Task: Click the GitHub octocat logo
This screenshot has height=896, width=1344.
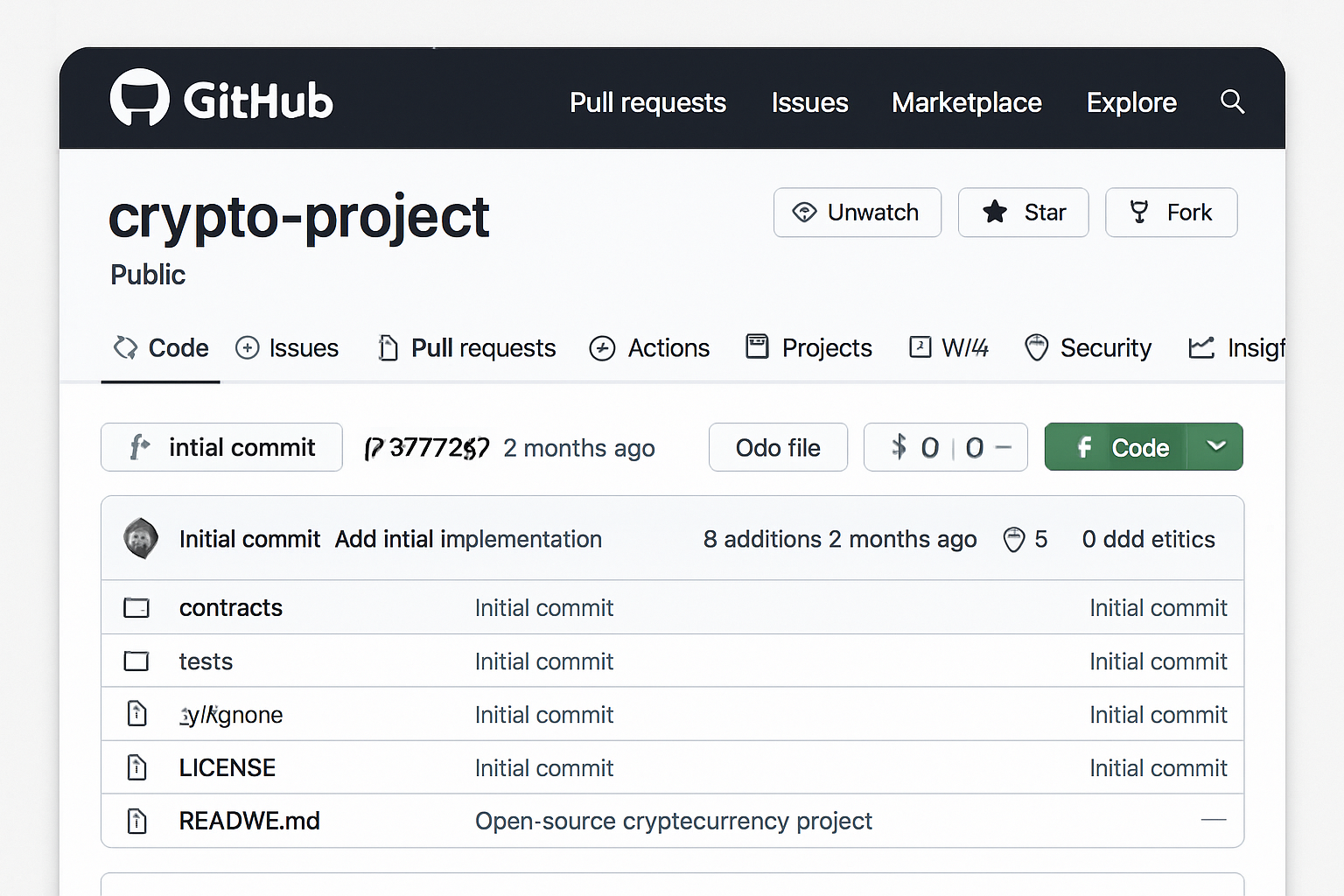Action: tap(141, 98)
